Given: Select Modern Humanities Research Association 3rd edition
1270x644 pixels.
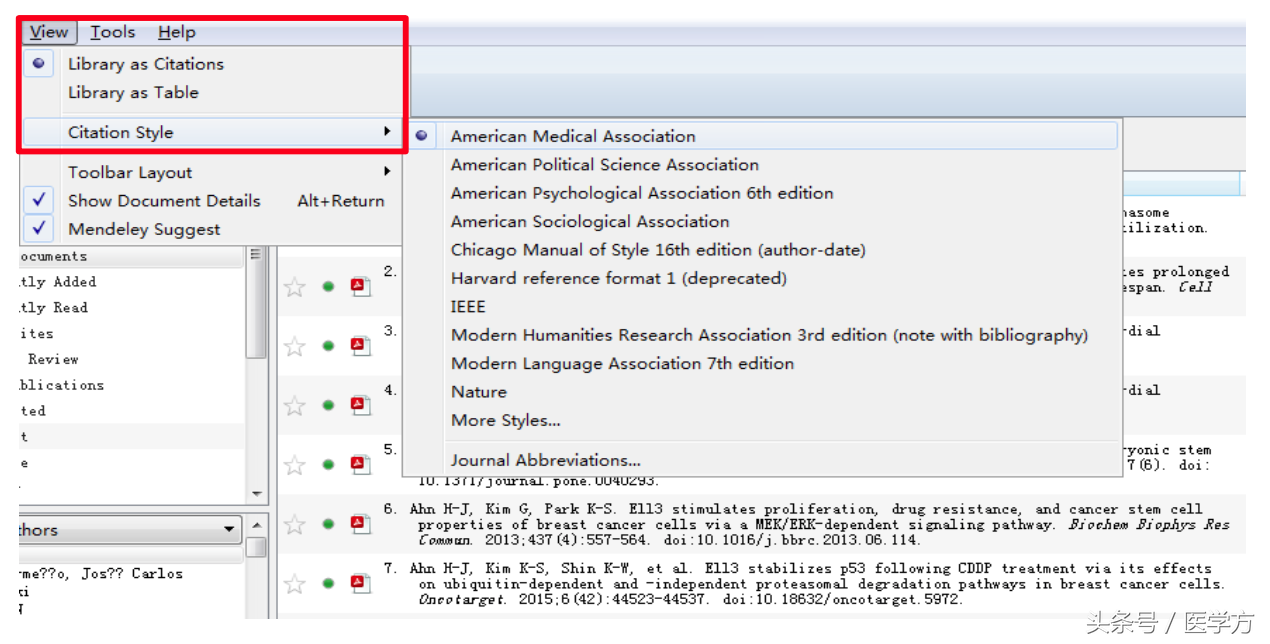Looking at the screenshot, I should click(x=769, y=335).
